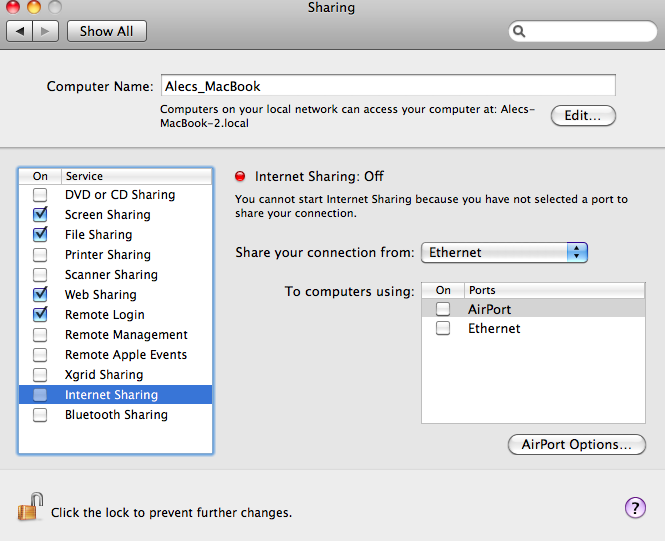Screen dimensions: 665x541
Task: Open the Share your connection from dropdown
Action: coord(504,253)
